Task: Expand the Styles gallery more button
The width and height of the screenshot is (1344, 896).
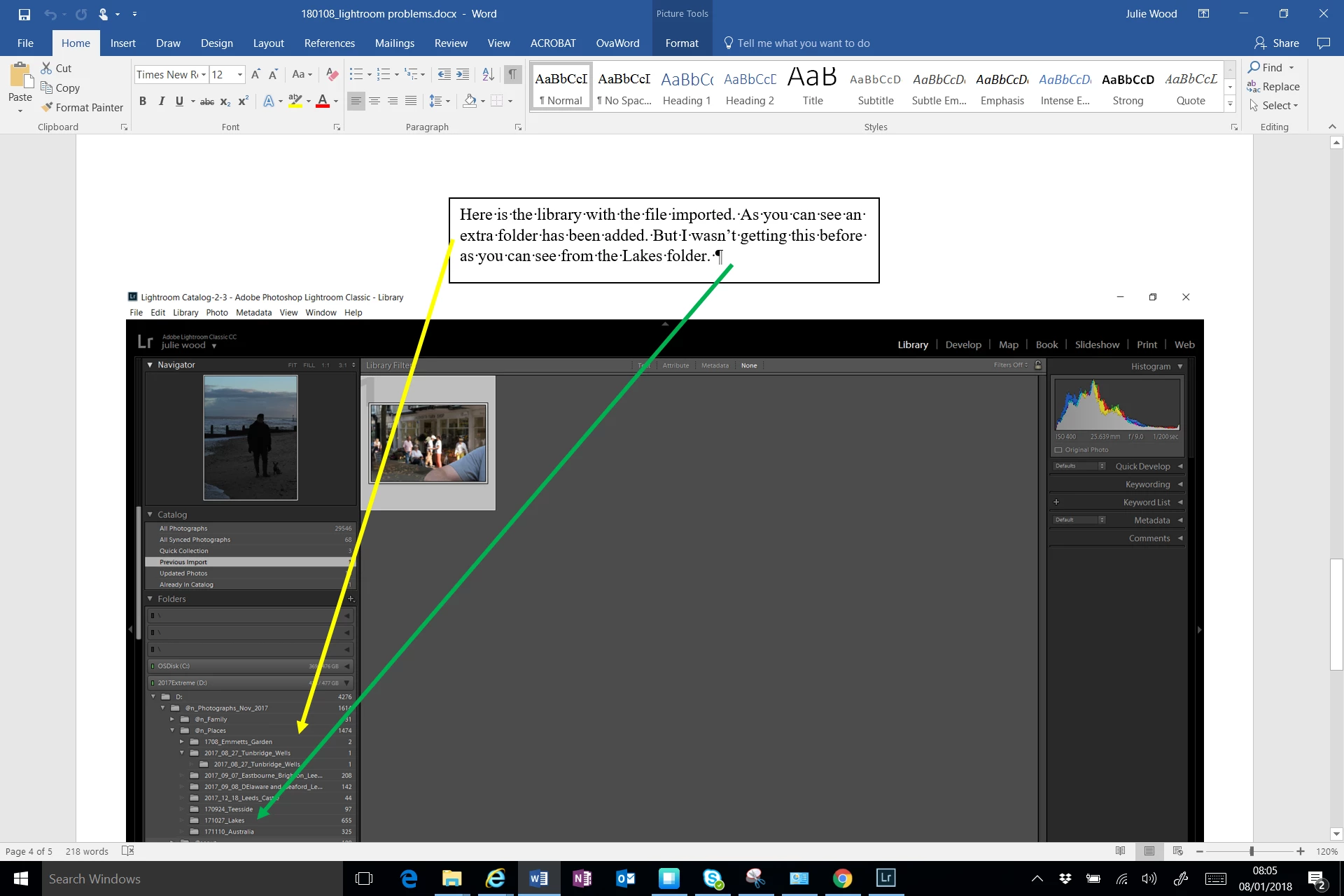Action: pos(1230,104)
